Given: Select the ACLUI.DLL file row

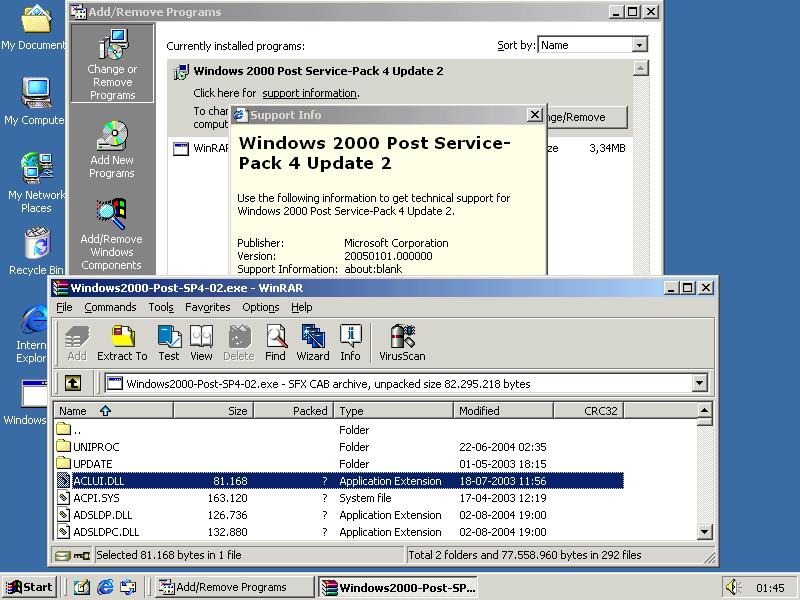Looking at the screenshot, I should (339, 481).
